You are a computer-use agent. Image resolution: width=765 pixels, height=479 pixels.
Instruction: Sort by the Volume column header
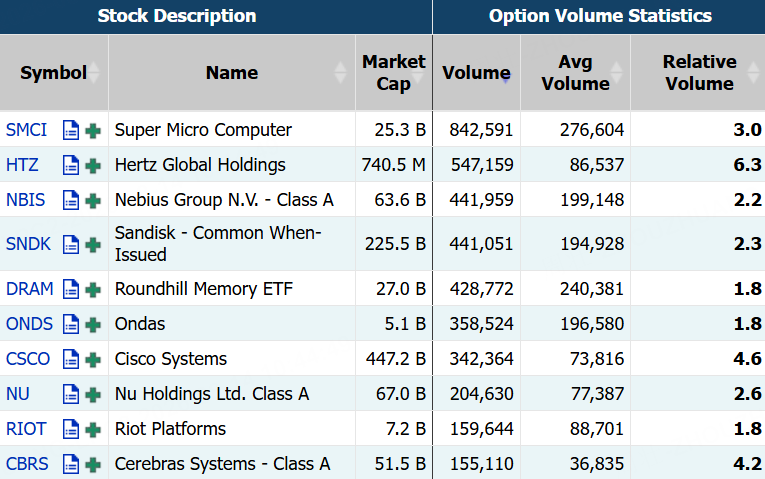(x=476, y=73)
